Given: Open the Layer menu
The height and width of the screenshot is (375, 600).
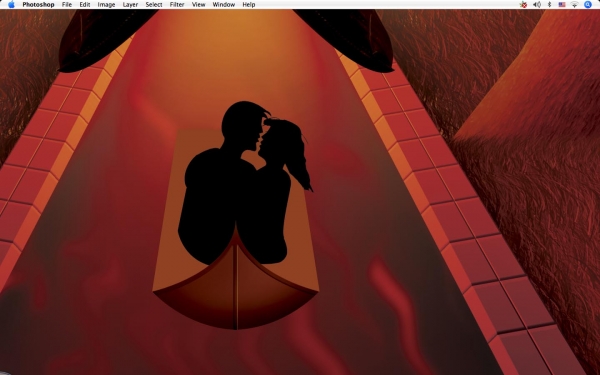Looking at the screenshot, I should [130, 5].
